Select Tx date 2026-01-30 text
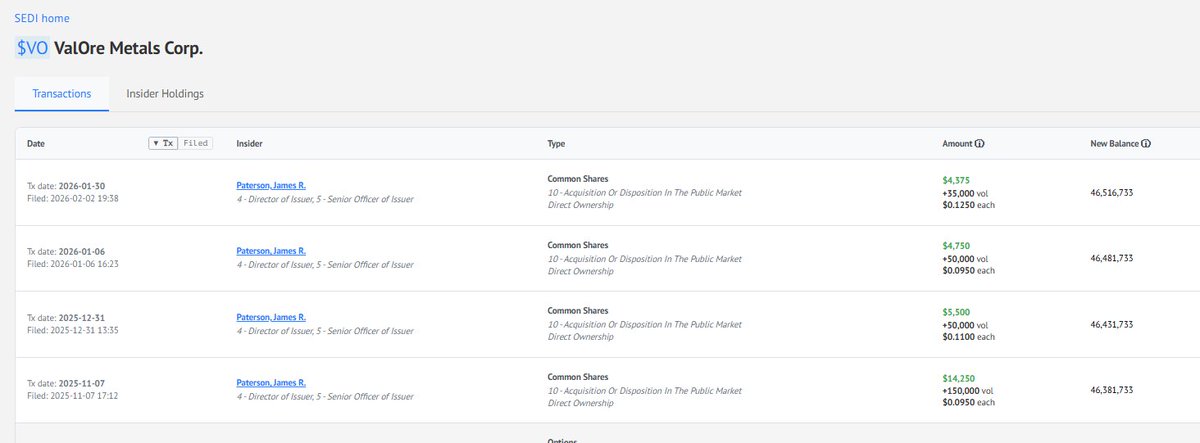The height and width of the screenshot is (443, 1200). coord(66,186)
